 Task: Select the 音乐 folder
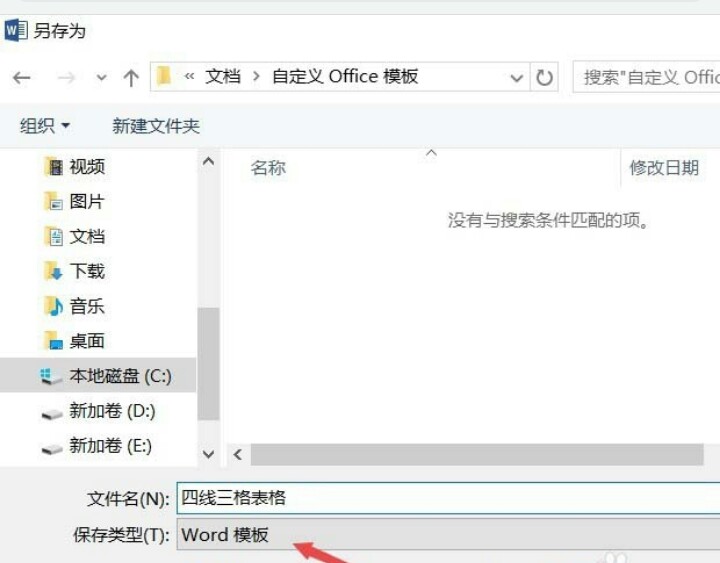74,306
